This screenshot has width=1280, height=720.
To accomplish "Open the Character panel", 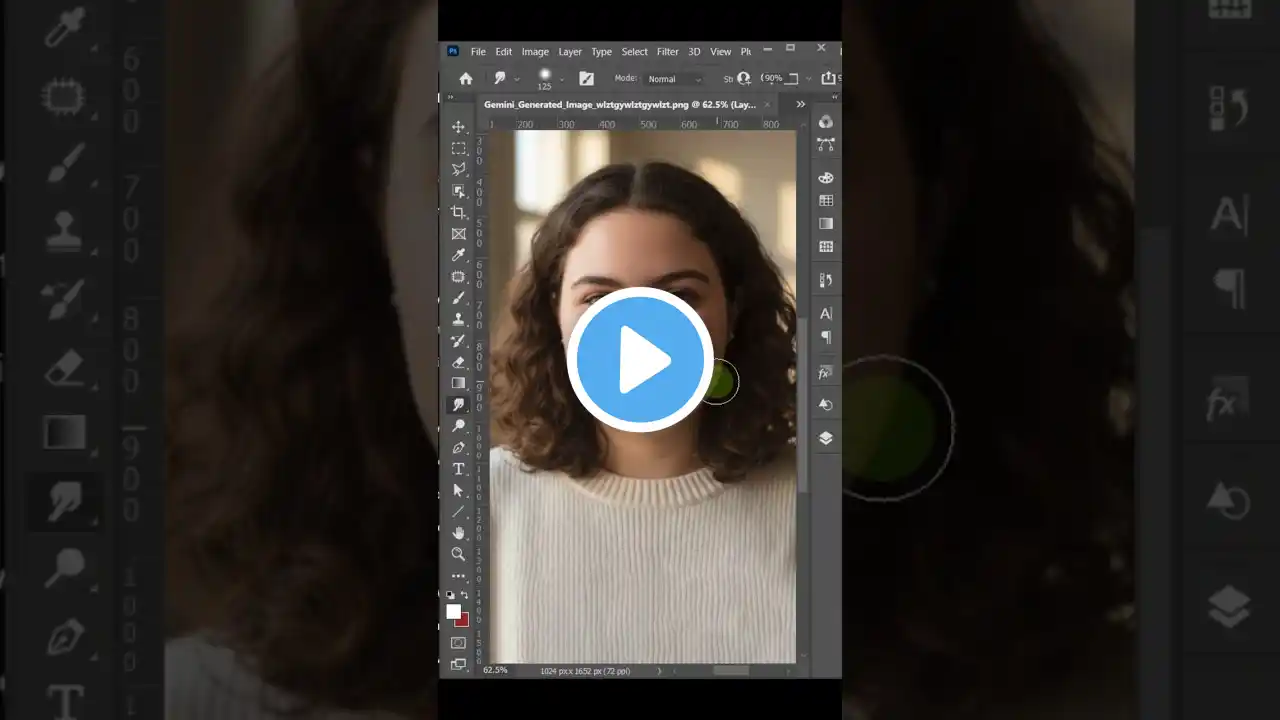I will coord(825,313).
